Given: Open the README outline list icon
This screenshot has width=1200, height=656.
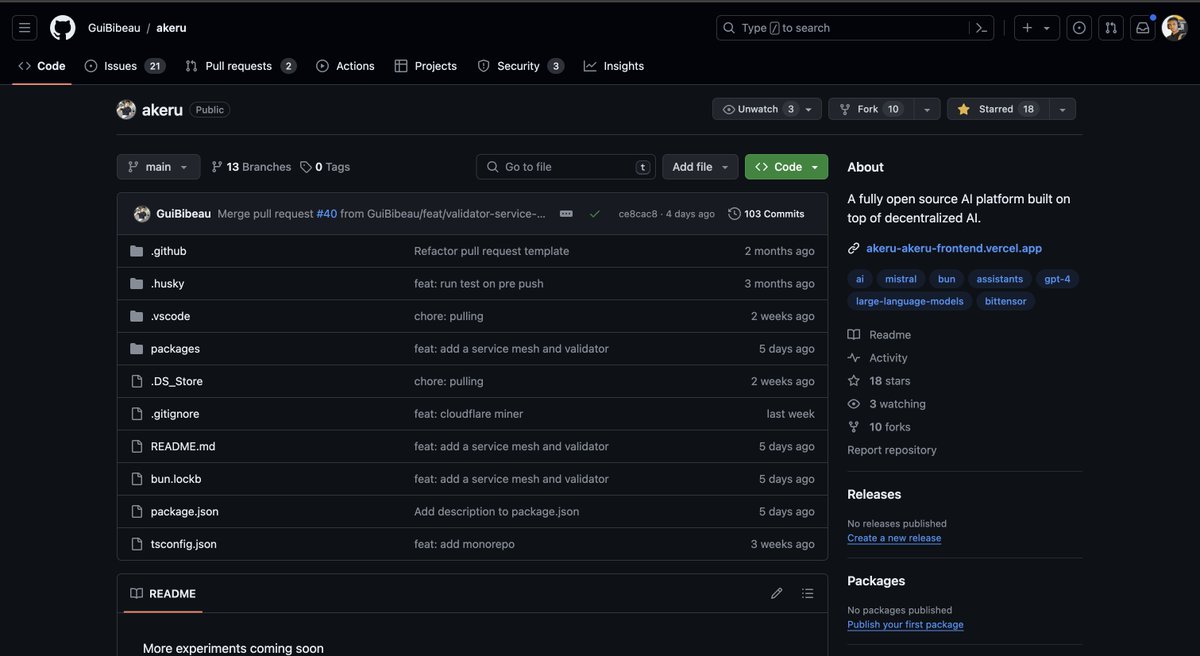Looking at the screenshot, I should tap(807, 594).
